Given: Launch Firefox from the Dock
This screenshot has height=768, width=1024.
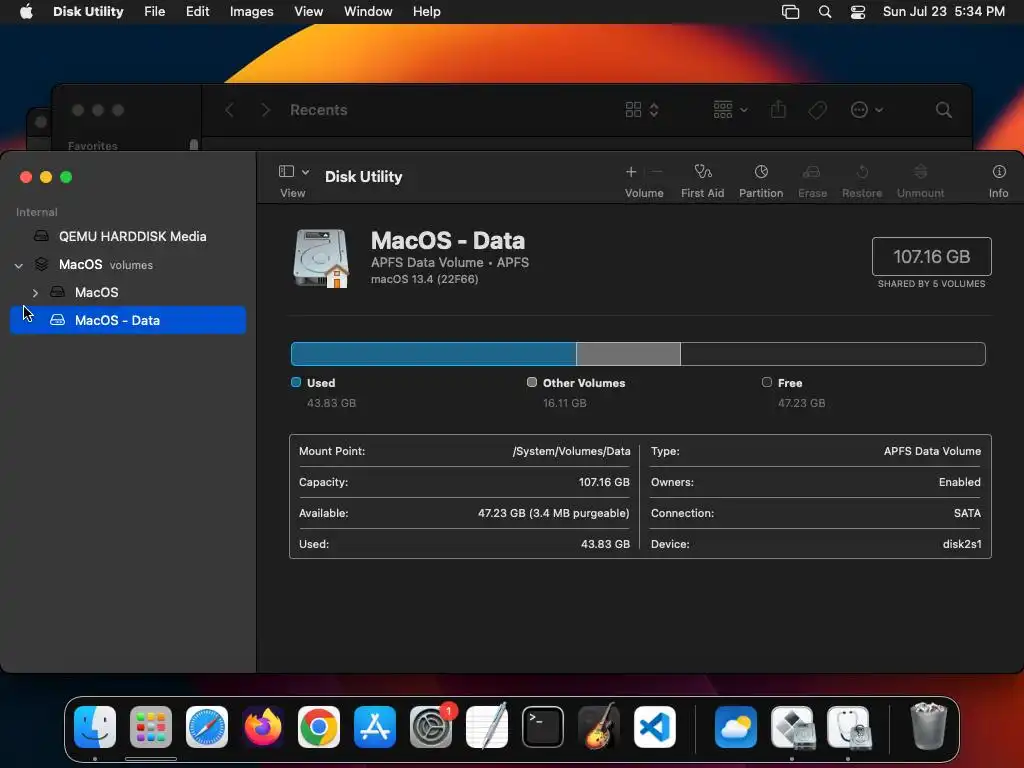Looking at the screenshot, I should tap(263, 727).
